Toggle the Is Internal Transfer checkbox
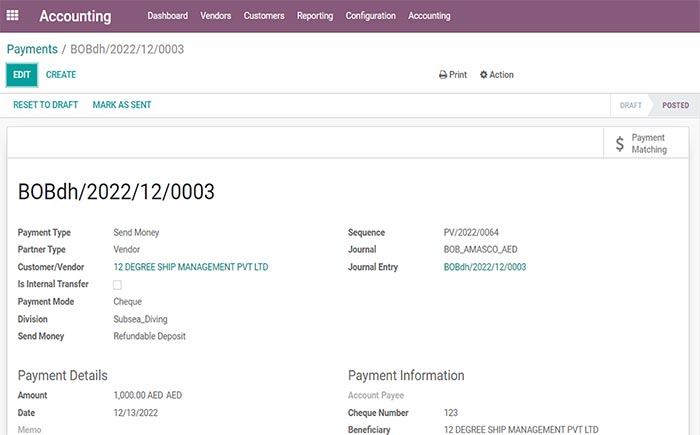 tap(117, 285)
